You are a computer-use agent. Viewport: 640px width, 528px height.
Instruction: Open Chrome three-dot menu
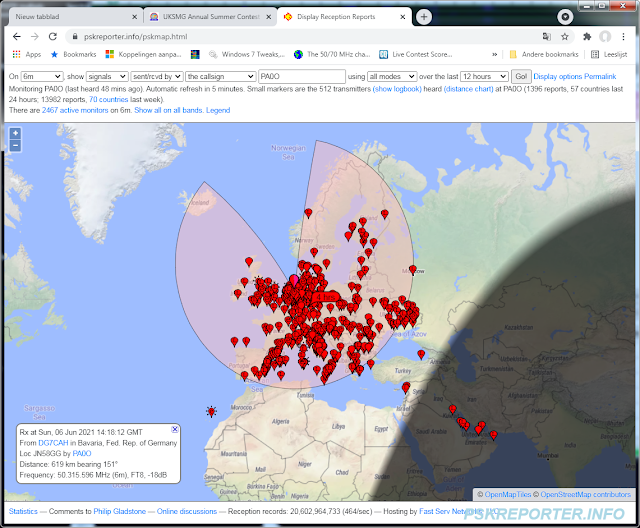[623, 36]
